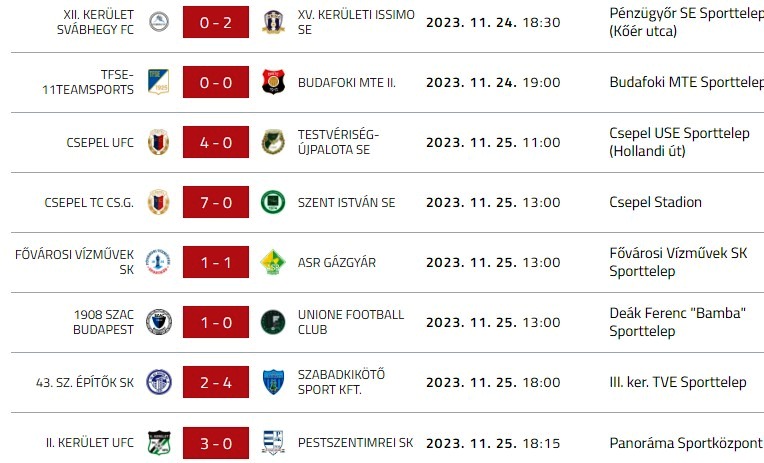The image size is (764, 463).
Task: Click the Panoráma Sportközpont venue text
Action: [686, 442]
